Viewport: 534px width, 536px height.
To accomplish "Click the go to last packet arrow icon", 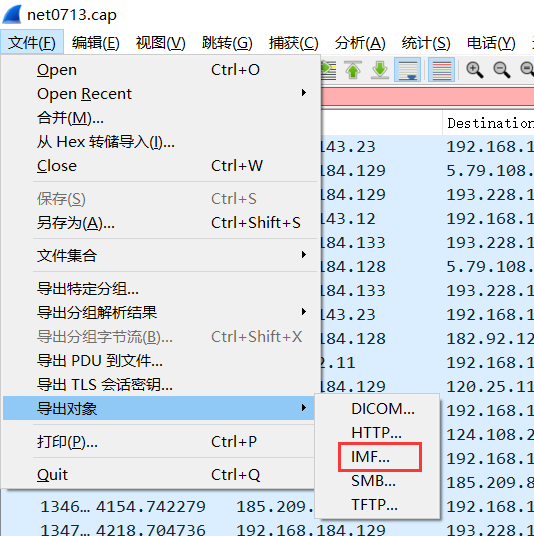I will tap(380, 70).
